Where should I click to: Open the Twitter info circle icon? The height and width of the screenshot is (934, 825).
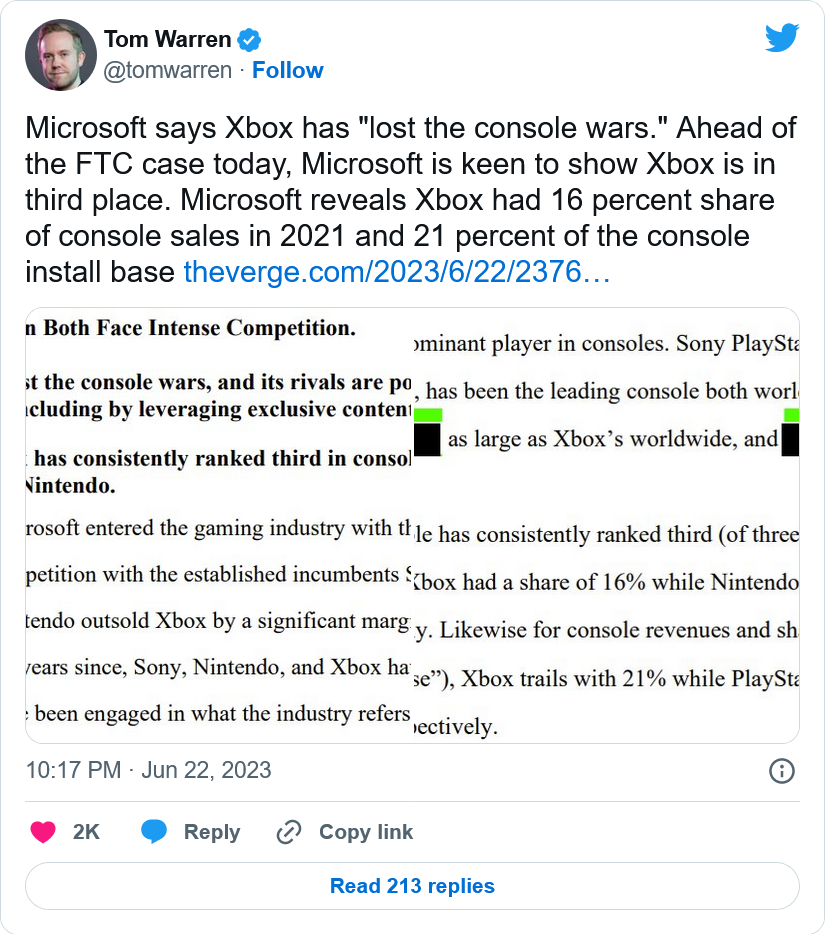[x=781, y=770]
